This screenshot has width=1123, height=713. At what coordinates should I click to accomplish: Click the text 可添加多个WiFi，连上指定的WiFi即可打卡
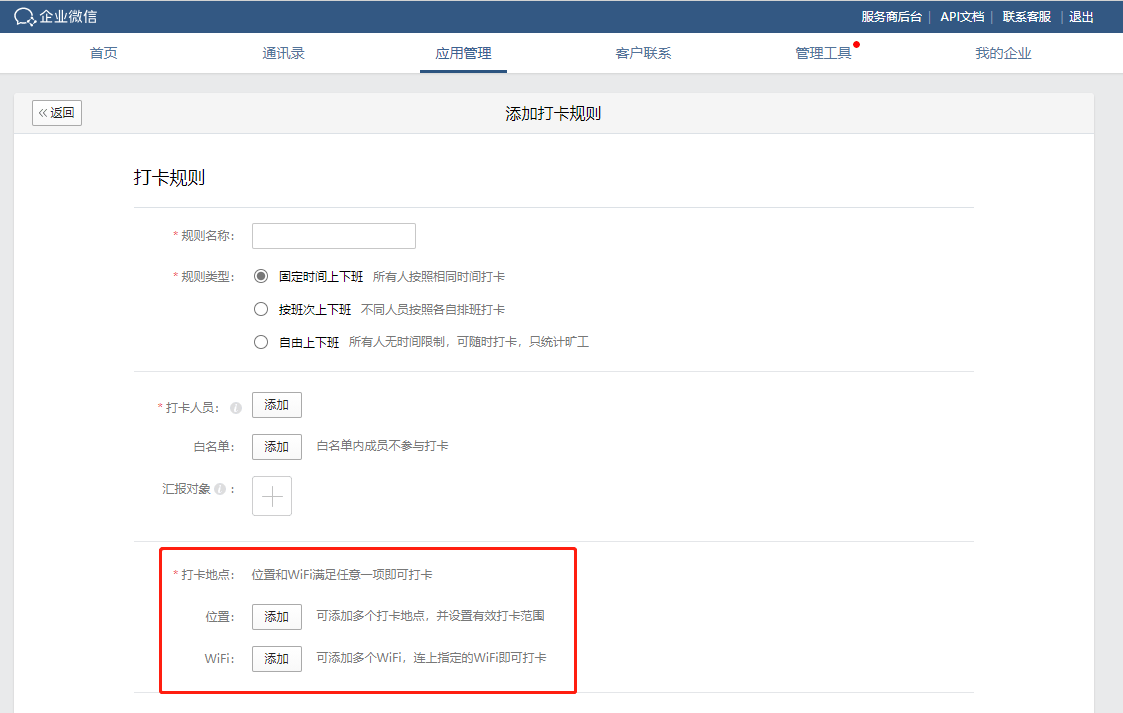pos(431,657)
